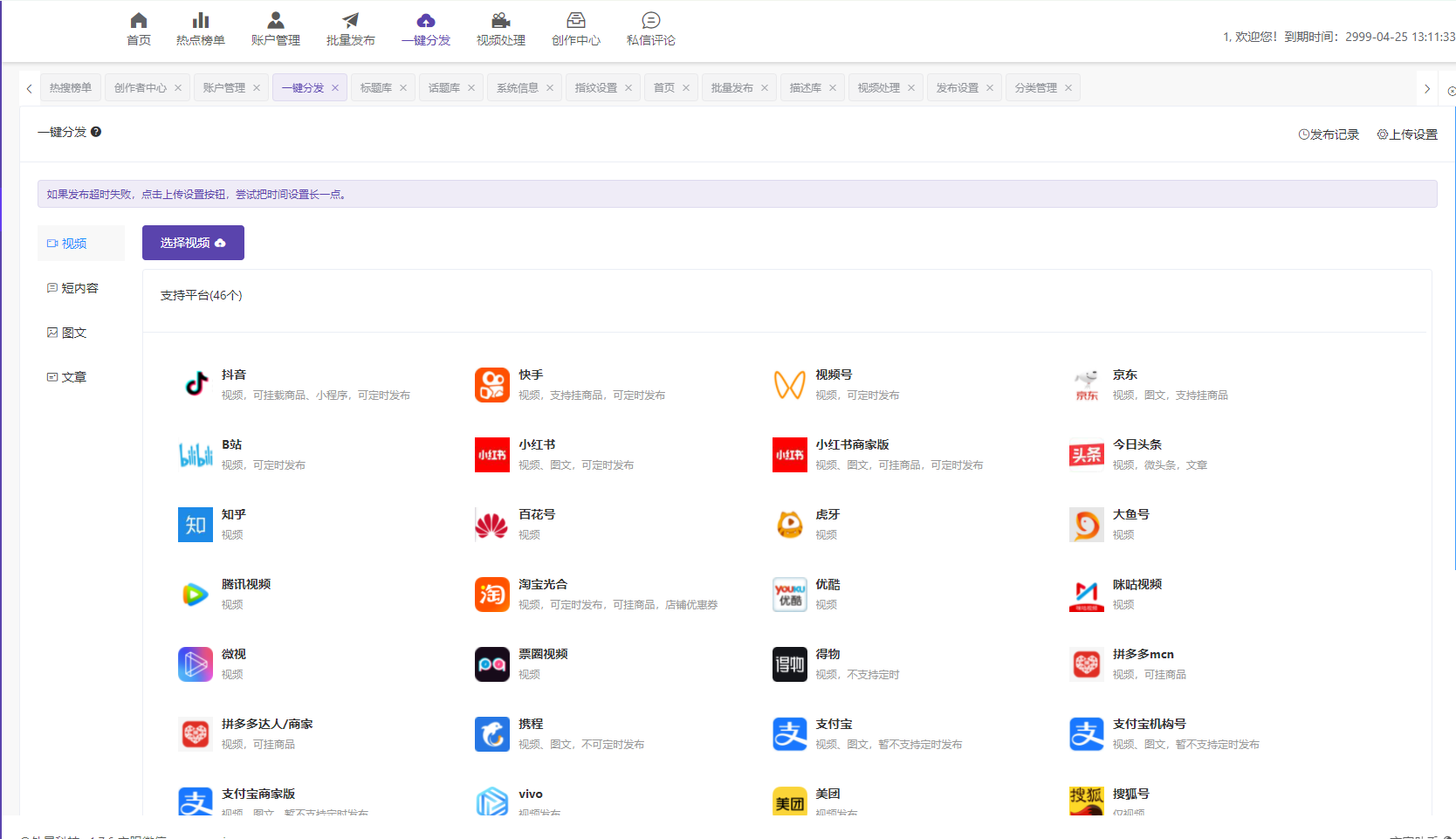The width and height of the screenshot is (1456, 839).
Task: Open 账户管理 in top navigation
Action: click(x=276, y=29)
